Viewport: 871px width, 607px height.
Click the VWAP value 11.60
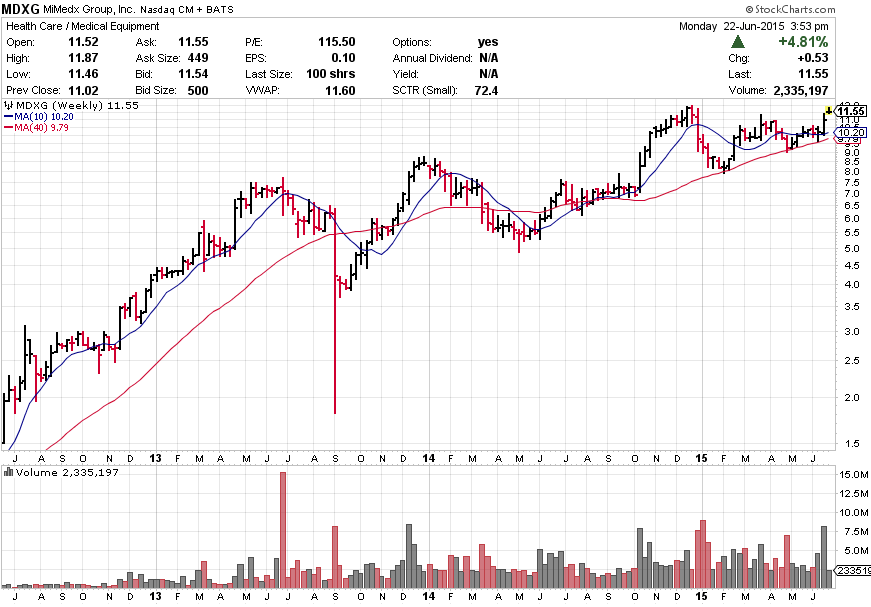(340, 90)
